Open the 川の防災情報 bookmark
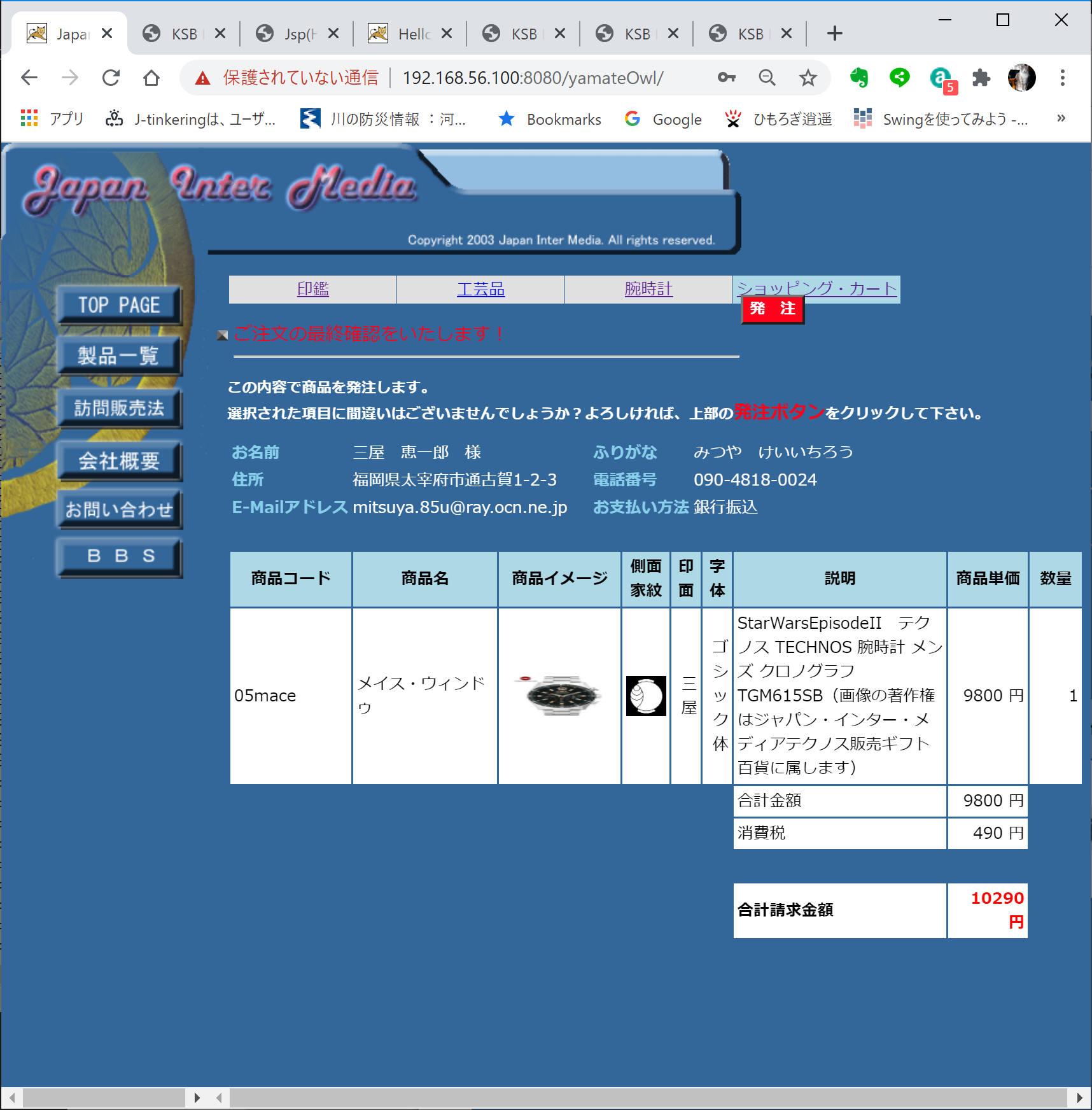Screen dimensions: 1092x1110 (383, 119)
